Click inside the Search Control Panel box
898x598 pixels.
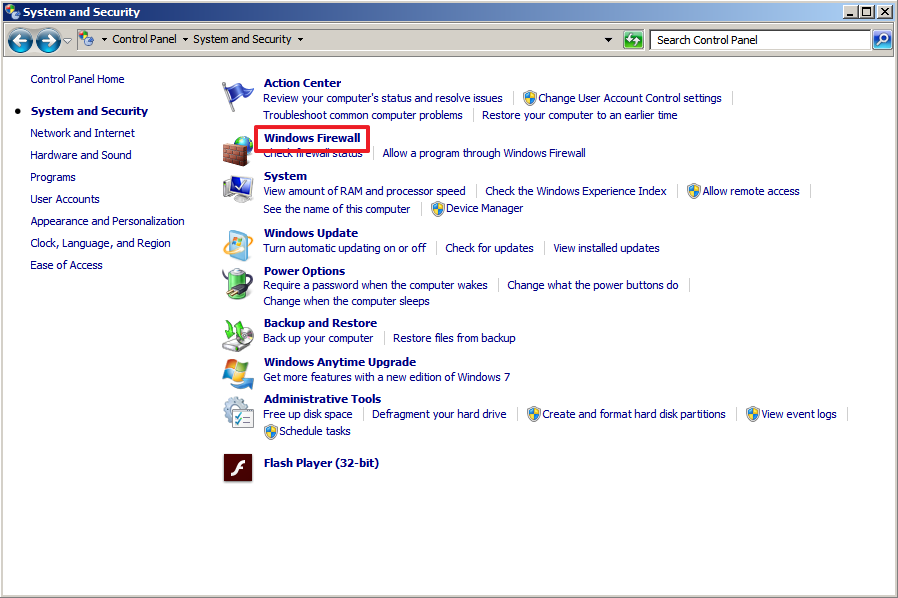tap(755, 39)
